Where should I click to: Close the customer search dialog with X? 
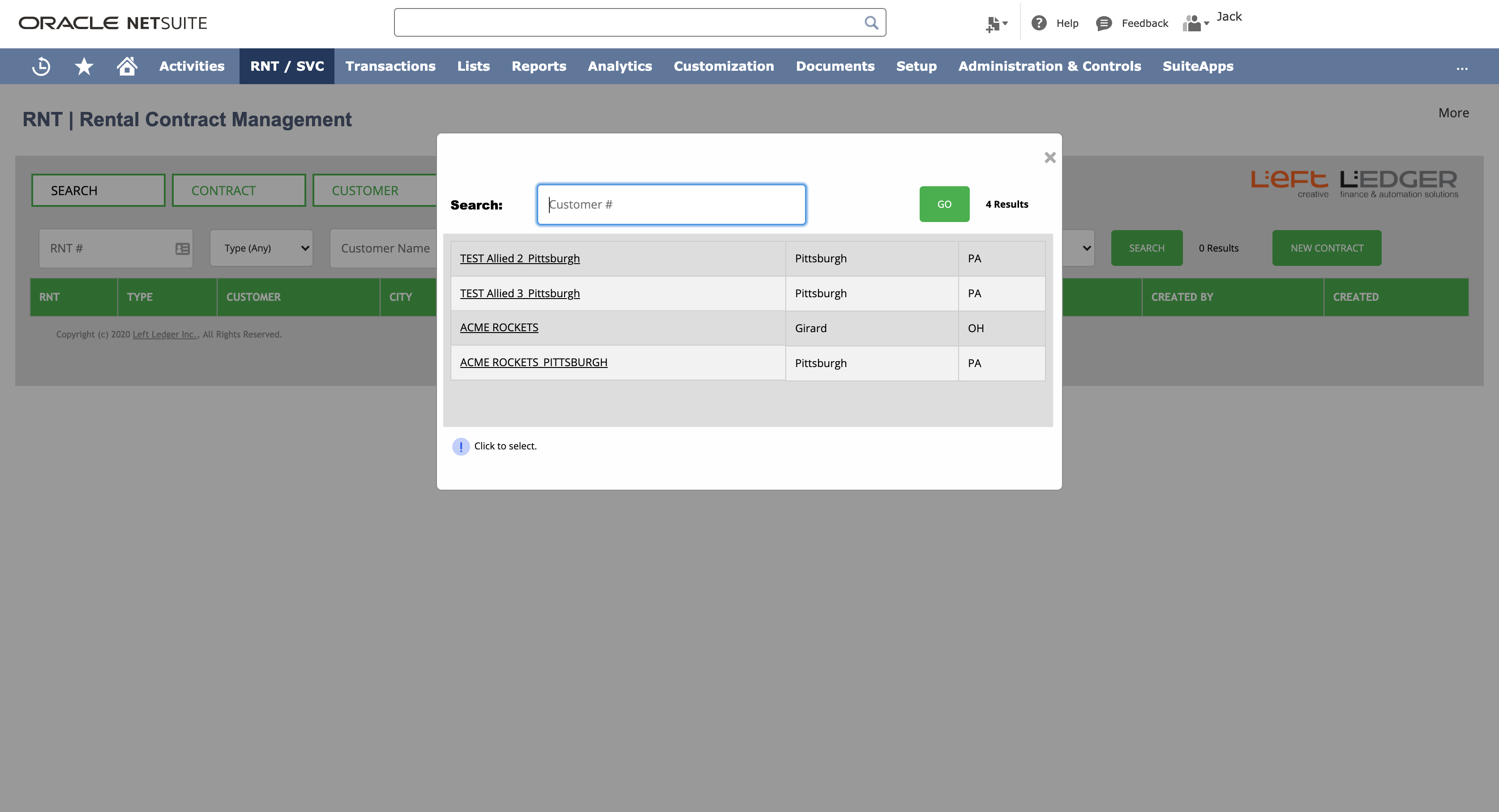click(x=1050, y=158)
